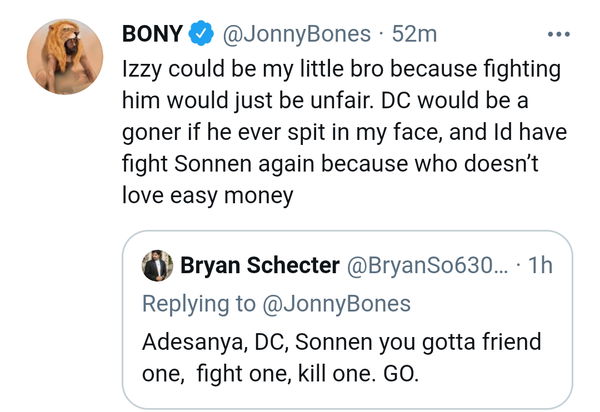Click the blue verified badge beside BONY
Viewport: 600px width, 412px height.
(x=201, y=34)
